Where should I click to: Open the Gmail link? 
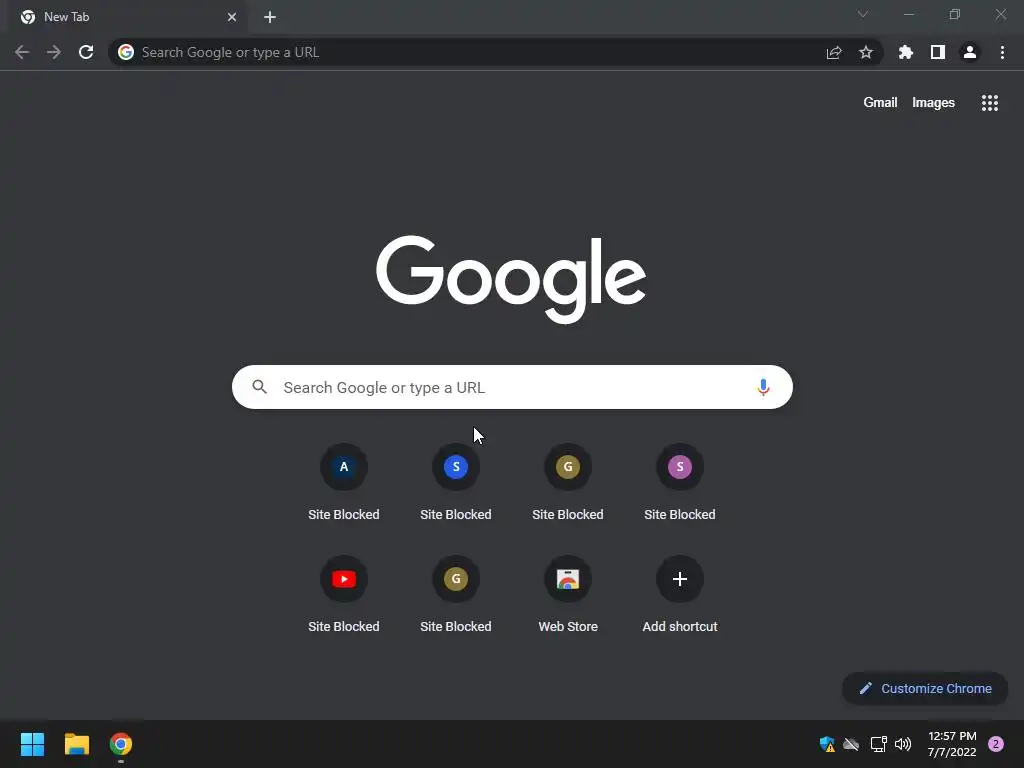[x=880, y=103]
